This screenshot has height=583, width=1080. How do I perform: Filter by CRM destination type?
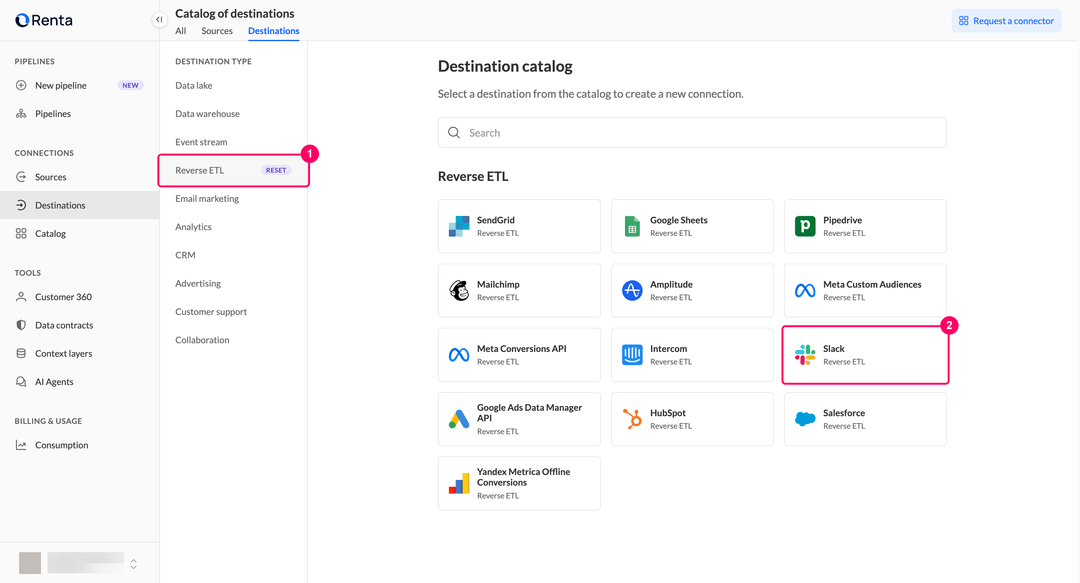[185, 255]
